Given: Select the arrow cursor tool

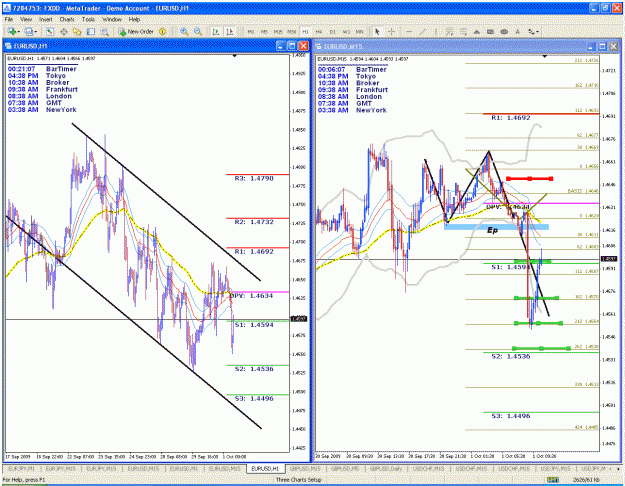Looking at the screenshot, I should click(377, 31).
